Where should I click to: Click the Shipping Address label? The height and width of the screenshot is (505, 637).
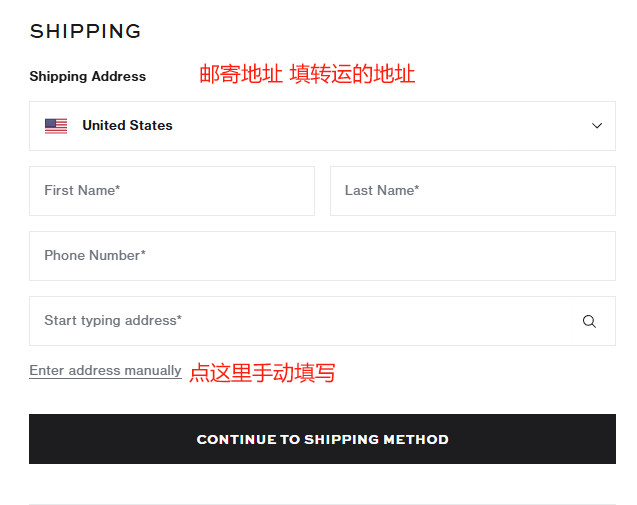88,76
